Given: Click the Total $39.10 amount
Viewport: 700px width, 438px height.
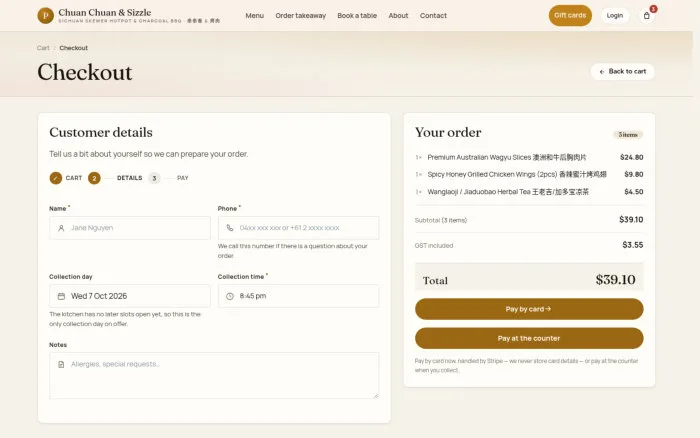Looking at the screenshot, I should pos(615,279).
